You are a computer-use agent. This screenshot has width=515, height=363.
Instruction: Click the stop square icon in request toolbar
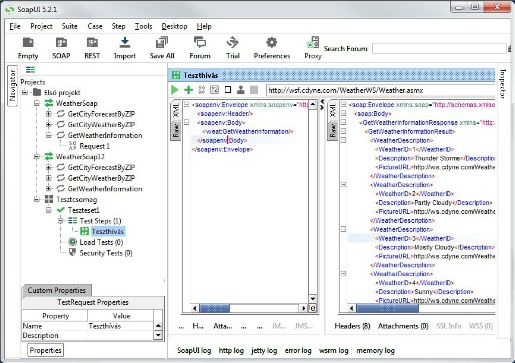pyautogui.click(x=228, y=90)
